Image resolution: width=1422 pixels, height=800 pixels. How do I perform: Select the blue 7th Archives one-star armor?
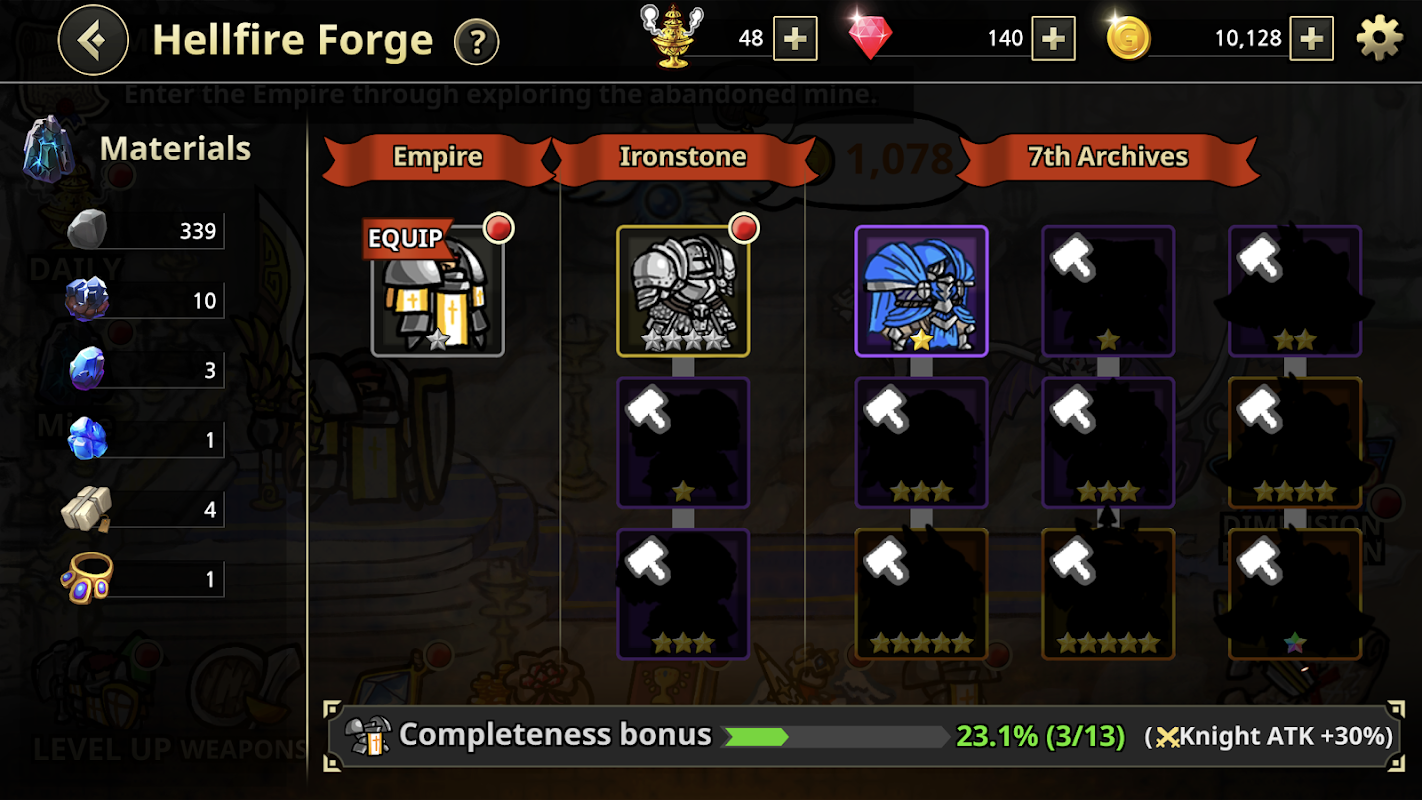tap(921, 291)
